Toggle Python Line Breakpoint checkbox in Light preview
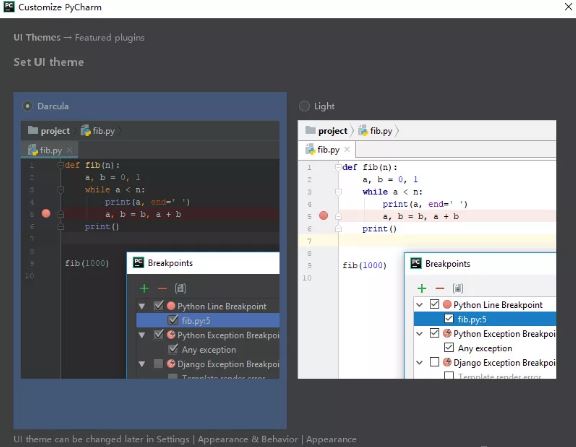Screen dimensions: 576x447 (434, 304)
